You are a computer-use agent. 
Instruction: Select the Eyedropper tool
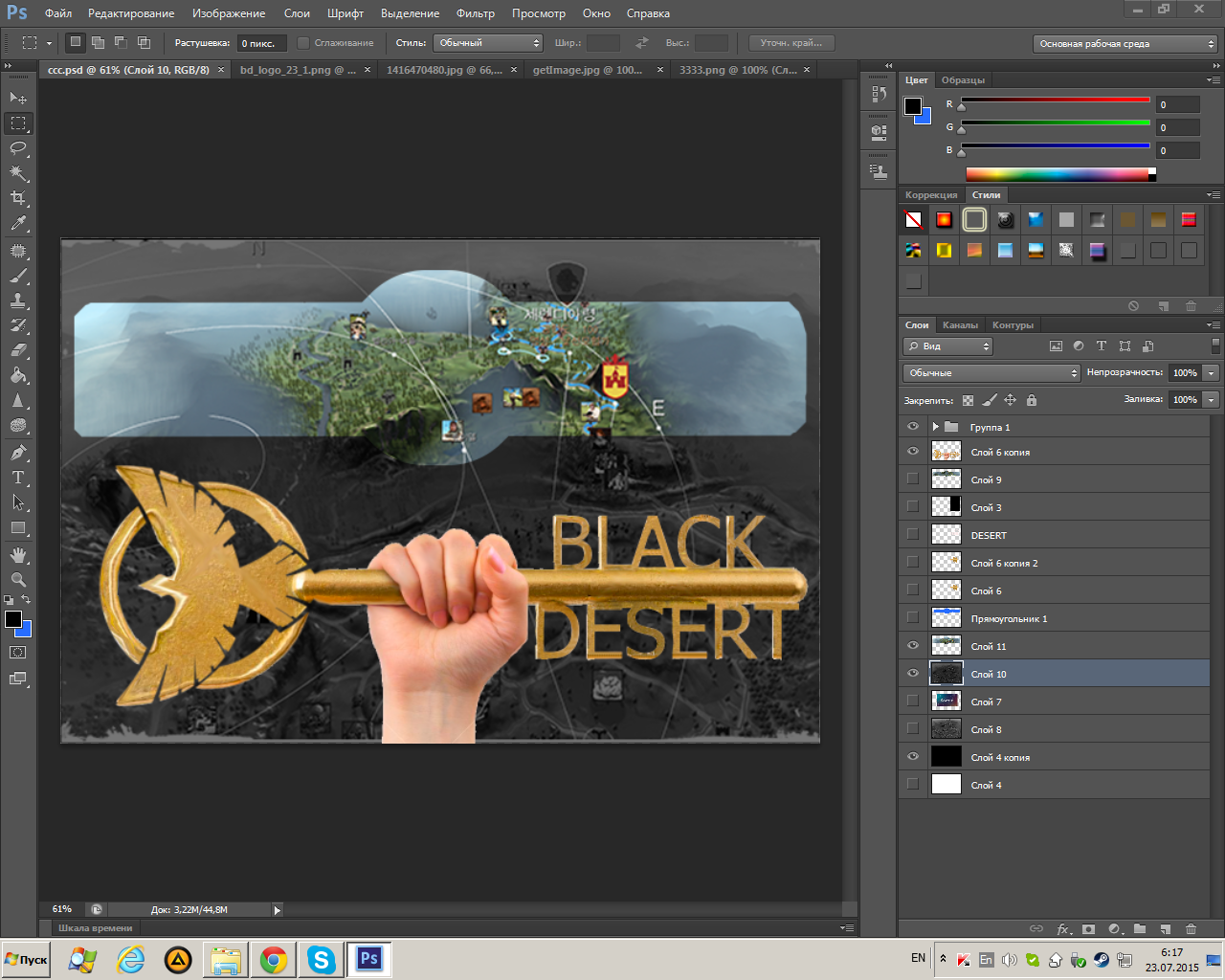point(18,224)
